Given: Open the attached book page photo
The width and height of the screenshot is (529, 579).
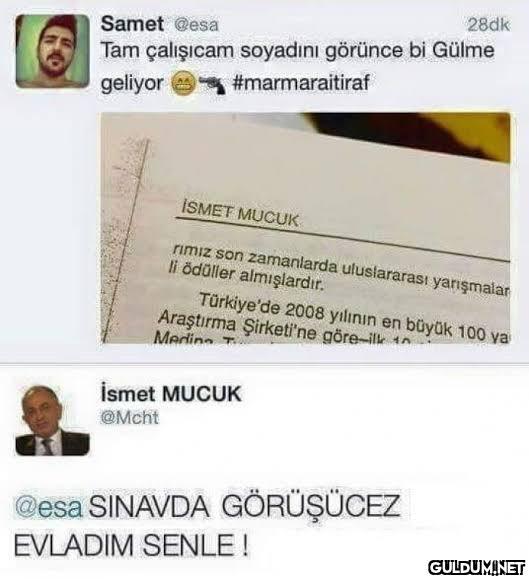Looking at the screenshot, I should 306,228.
